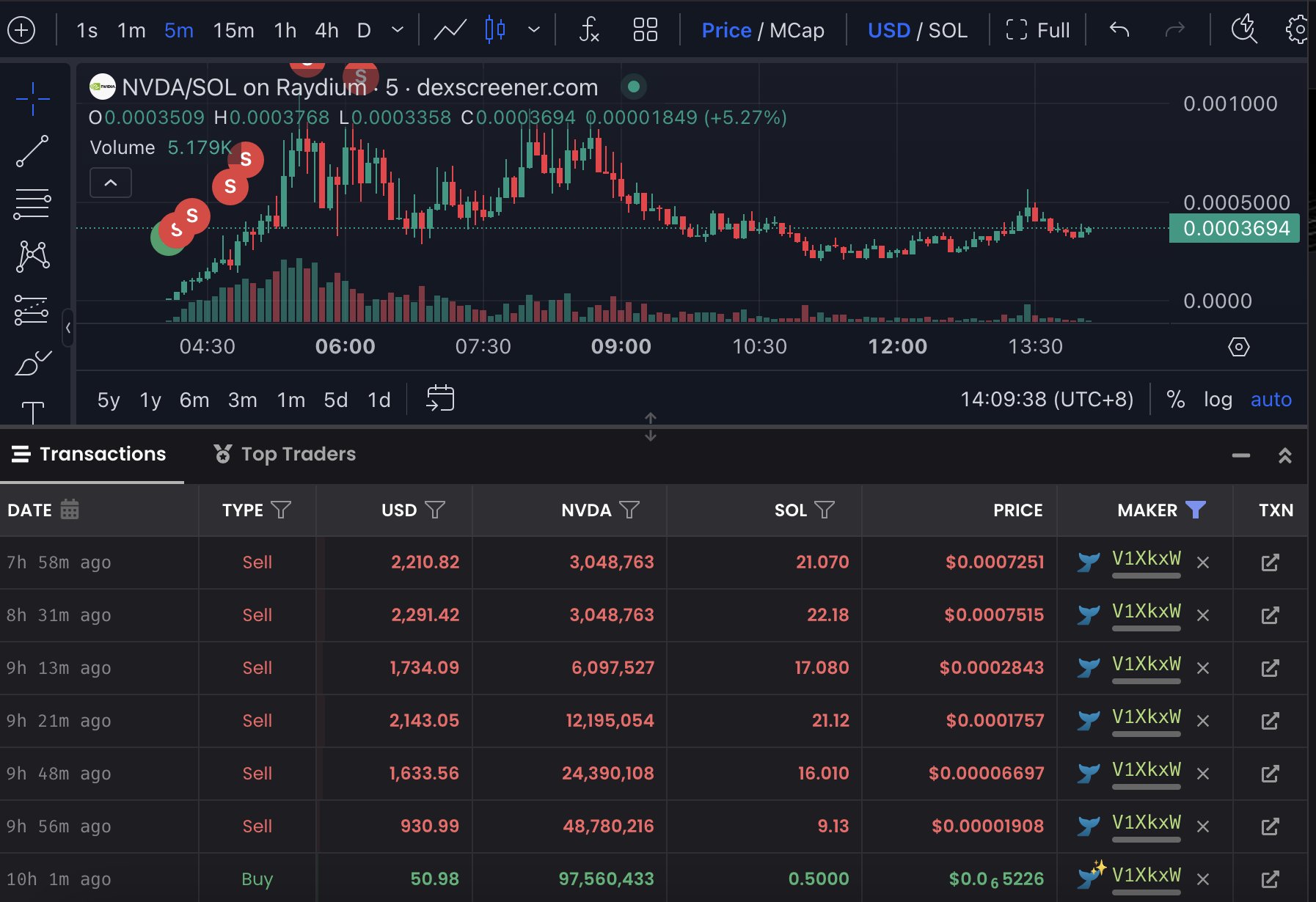Add a new chart with the plus icon
The height and width of the screenshot is (902, 1316).
(x=21, y=30)
